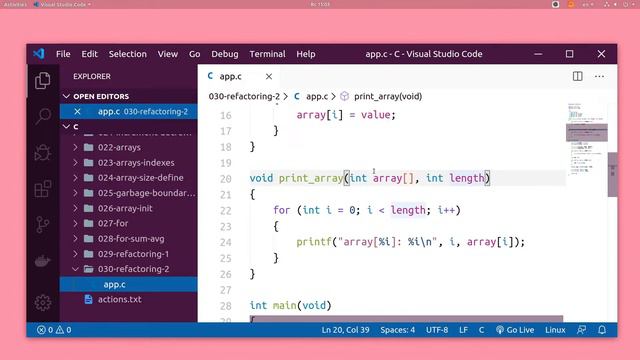
Task: Open Visual Studio Code app menu in top bar
Action: (x=62, y=4)
